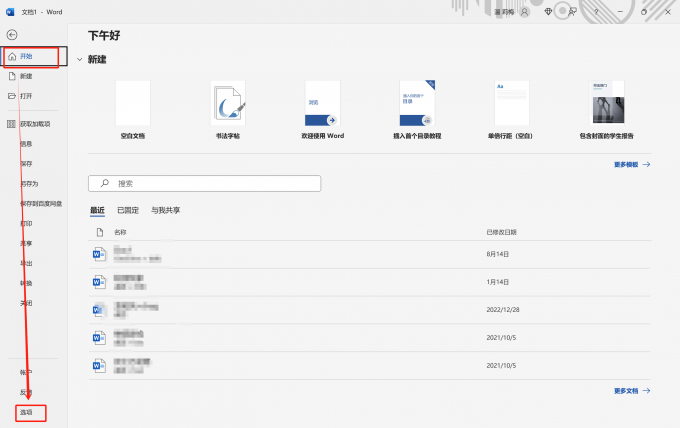The height and width of the screenshot is (428, 680).
Task: Click the back arrow to return to document
Action: [x=12, y=35]
